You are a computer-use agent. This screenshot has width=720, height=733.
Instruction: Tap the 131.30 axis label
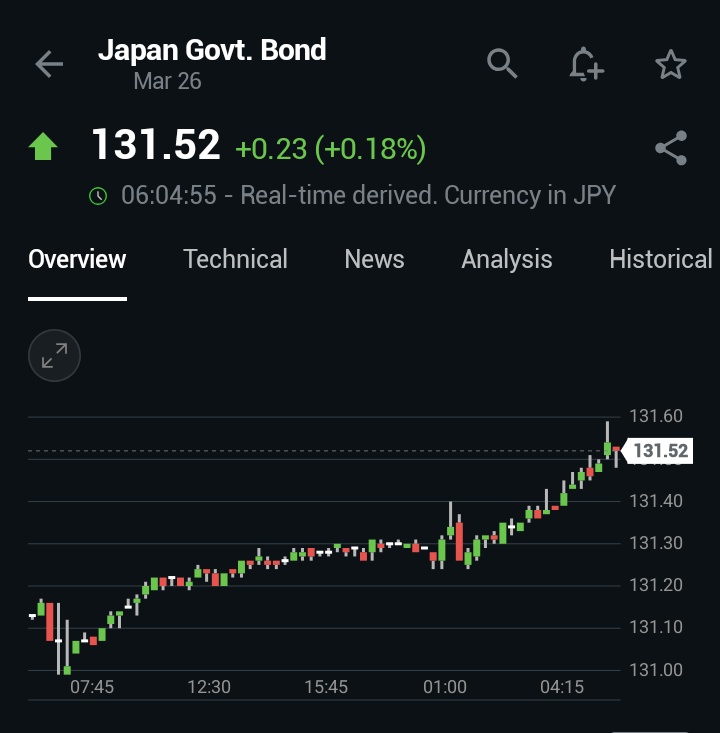[656, 543]
